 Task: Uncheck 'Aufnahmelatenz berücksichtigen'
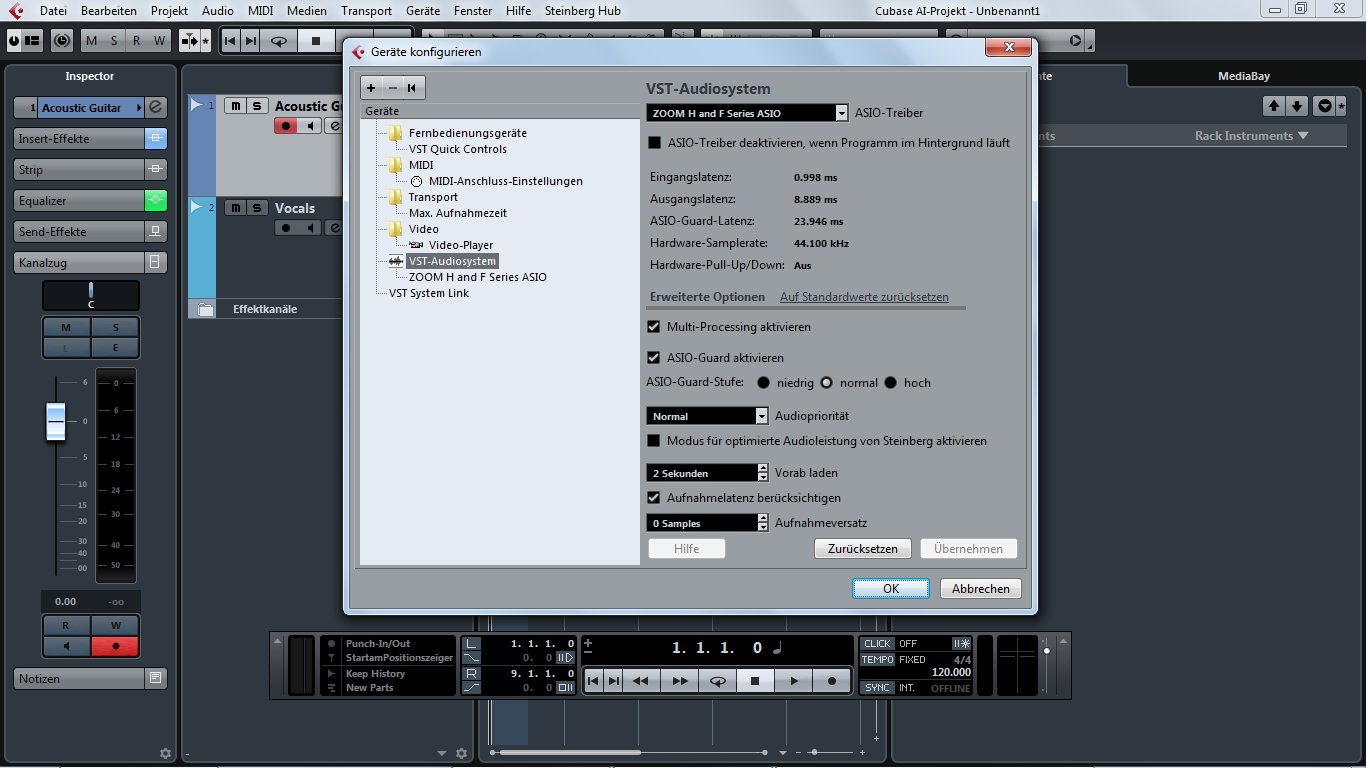pyautogui.click(x=655, y=497)
